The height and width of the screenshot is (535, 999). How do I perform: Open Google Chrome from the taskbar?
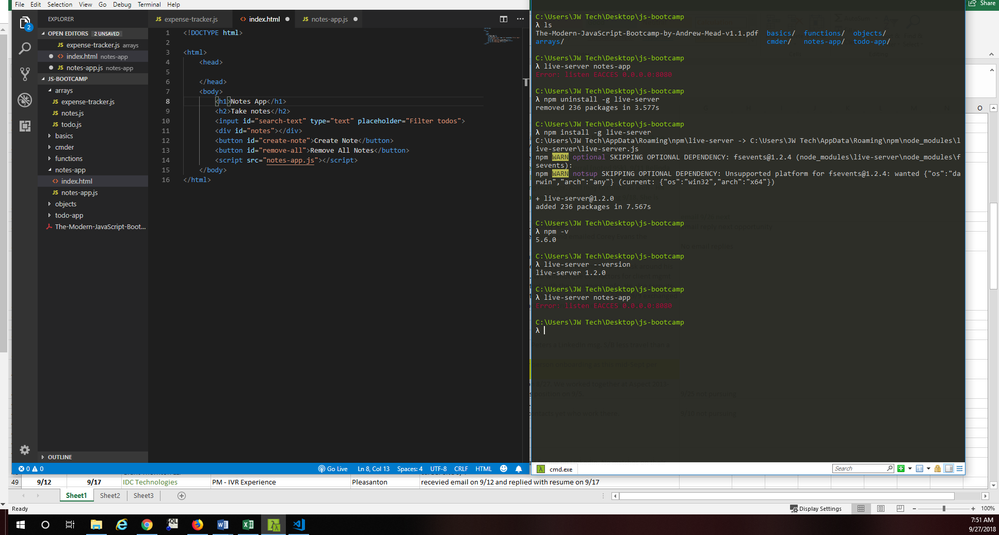coord(147,525)
